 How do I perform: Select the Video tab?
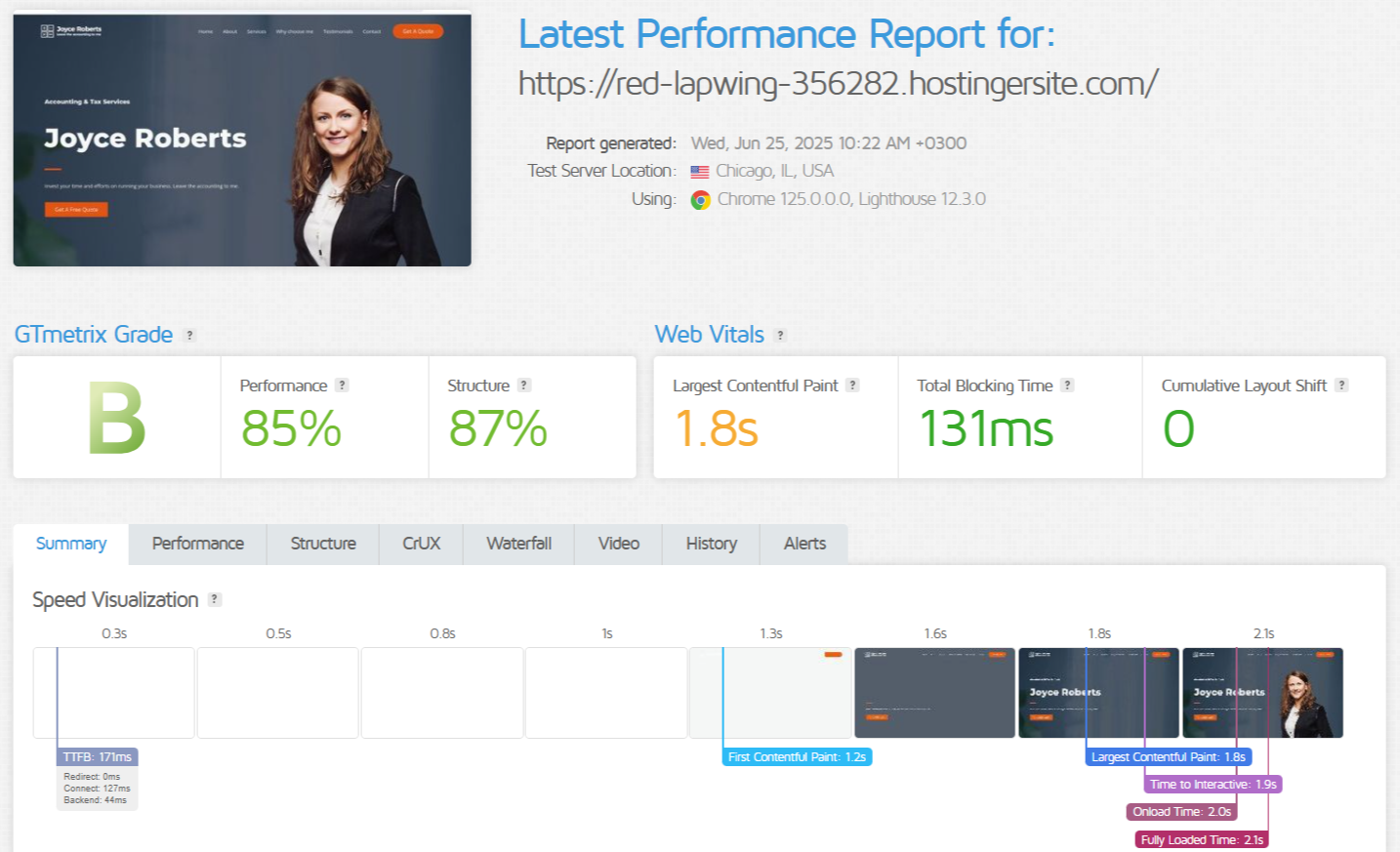pyautogui.click(x=618, y=544)
